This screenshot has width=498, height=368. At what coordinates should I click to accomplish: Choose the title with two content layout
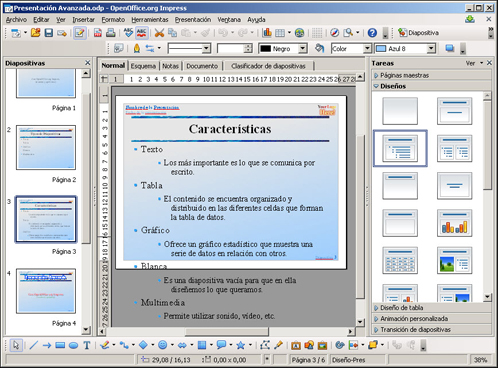(x=455, y=148)
